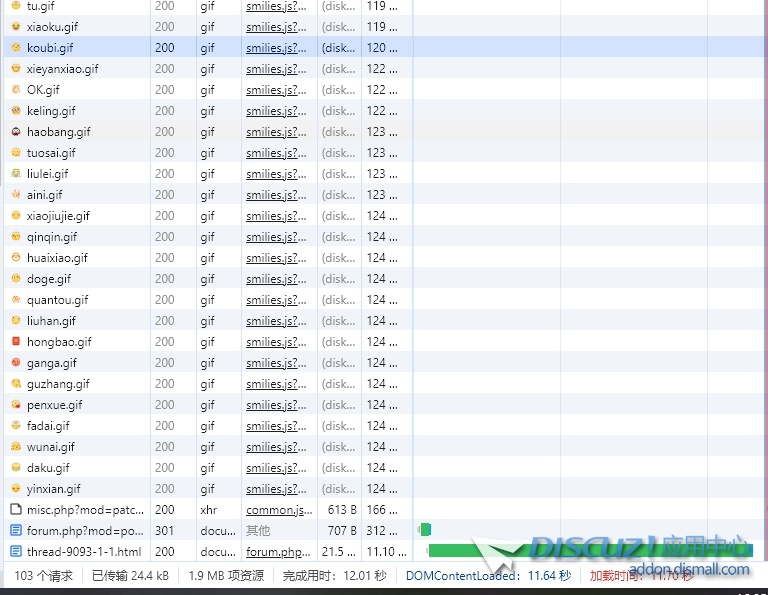Click the xiaoku.gif smiley icon
Screen dimensions: 768x595
16,26
